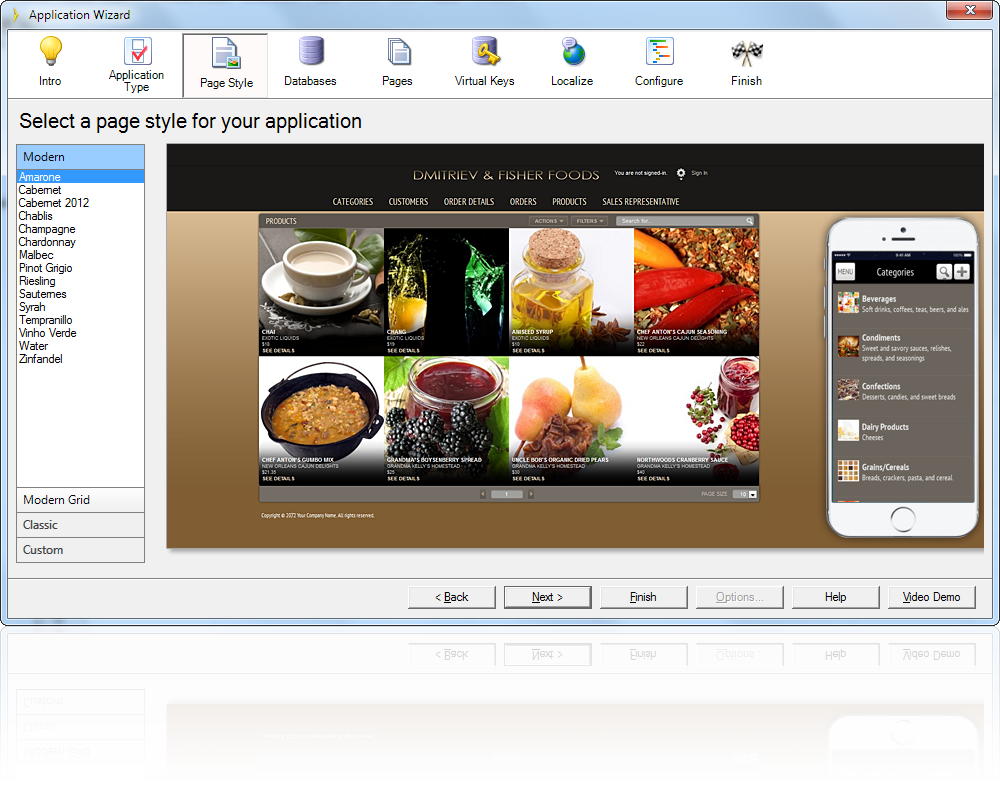1000x800 pixels.
Task: Pick the Zinfandel page style
Action: [x=41, y=359]
